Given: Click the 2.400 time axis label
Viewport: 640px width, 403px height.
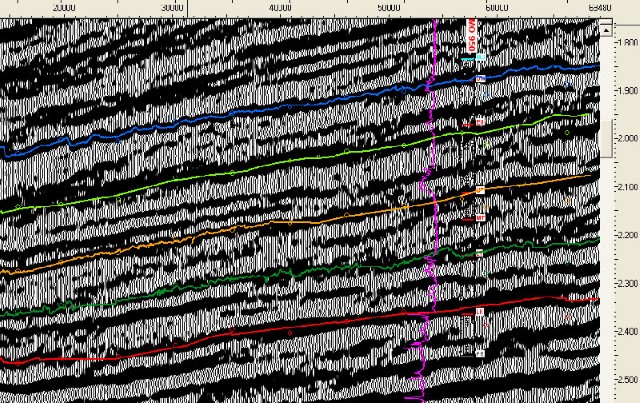Looking at the screenshot, I should click(x=627, y=332).
